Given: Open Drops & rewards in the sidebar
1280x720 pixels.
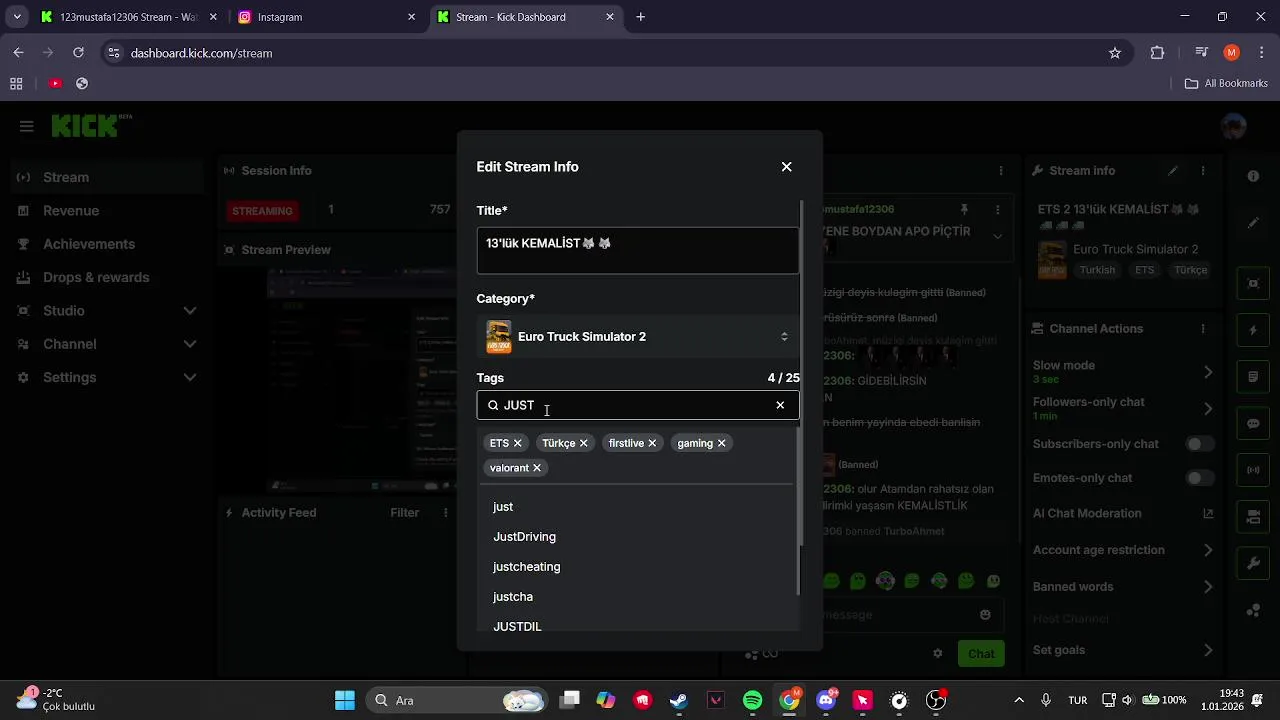Looking at the screenshot, I should tap(107, 278).
